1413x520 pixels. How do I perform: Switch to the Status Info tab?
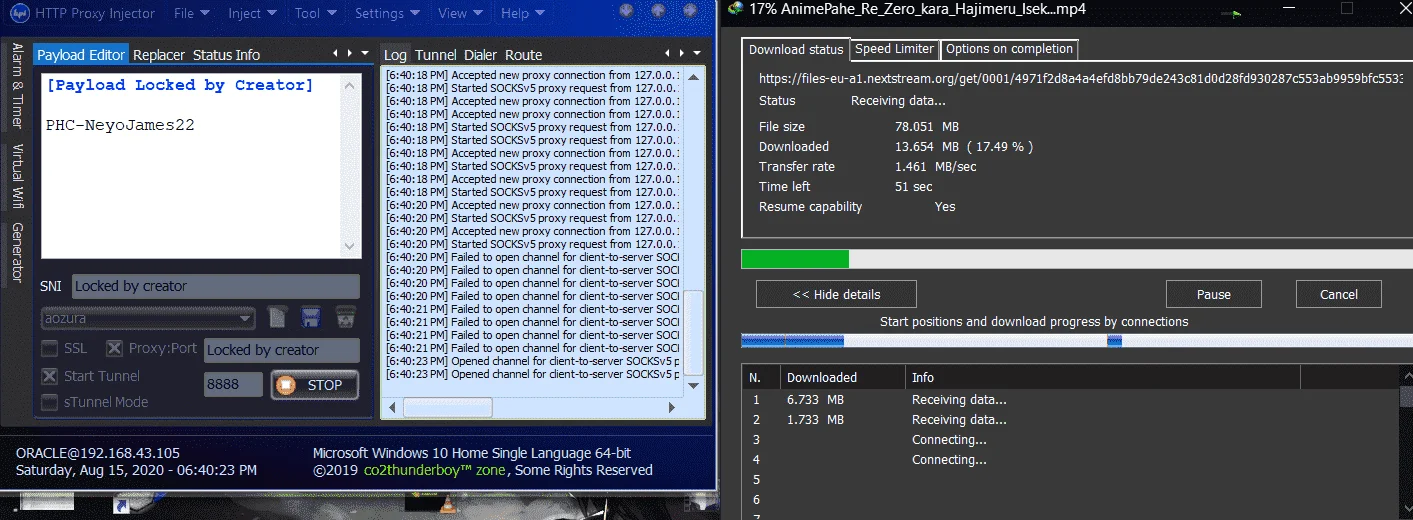point(226,55)
